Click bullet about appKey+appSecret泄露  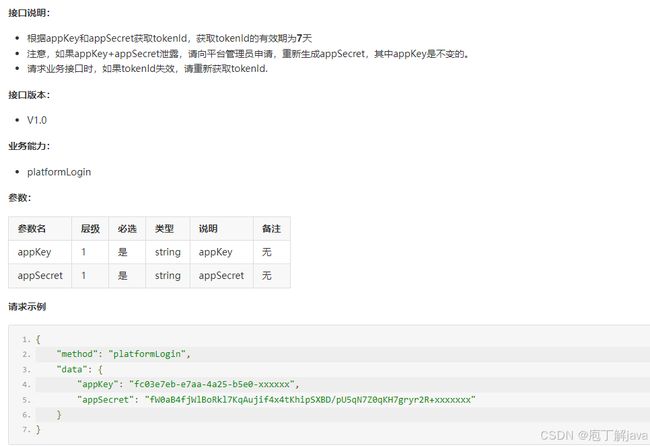point(248,54)
